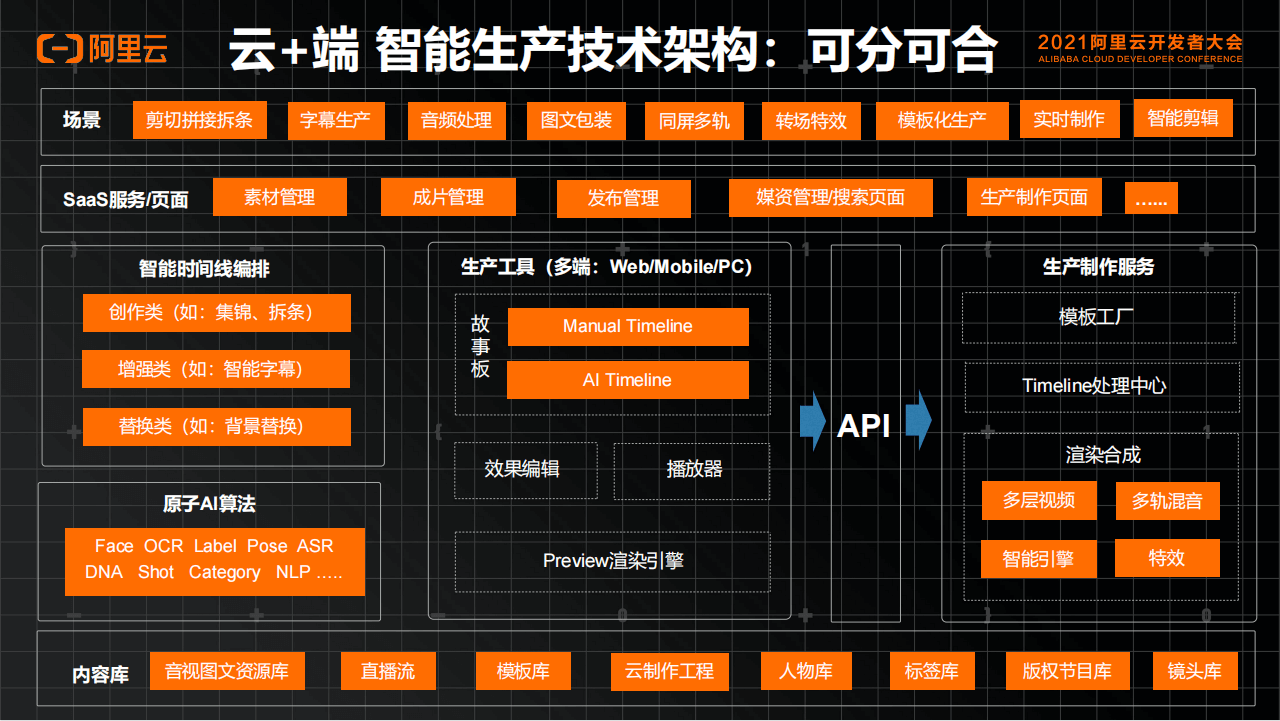The image size is (1280, 721).
Task: Open the 素材管理 SaaS box
Action: 280,197
